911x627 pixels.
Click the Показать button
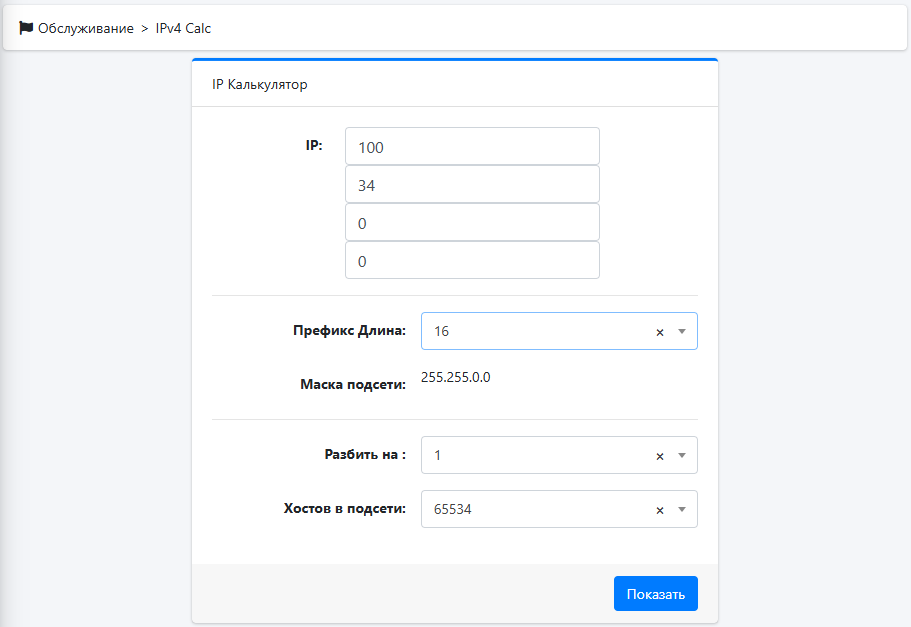(x=655, y=593)
